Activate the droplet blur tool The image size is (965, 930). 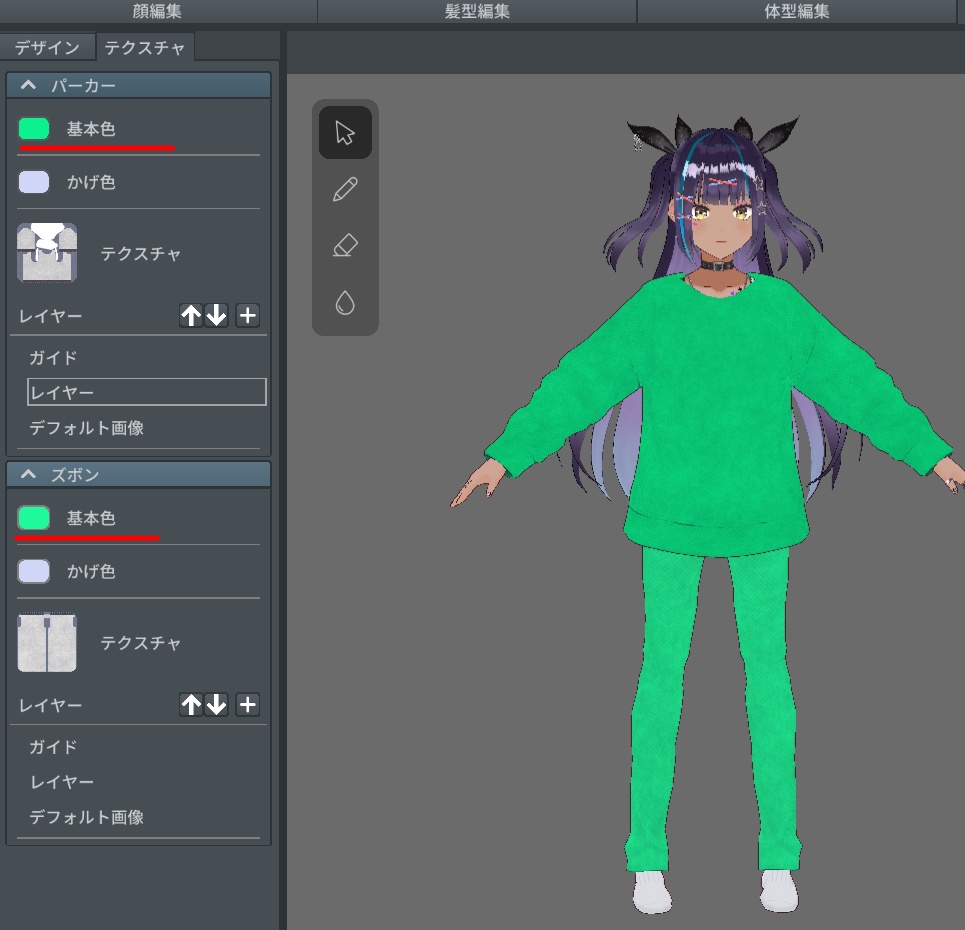(x=344, y=302)
